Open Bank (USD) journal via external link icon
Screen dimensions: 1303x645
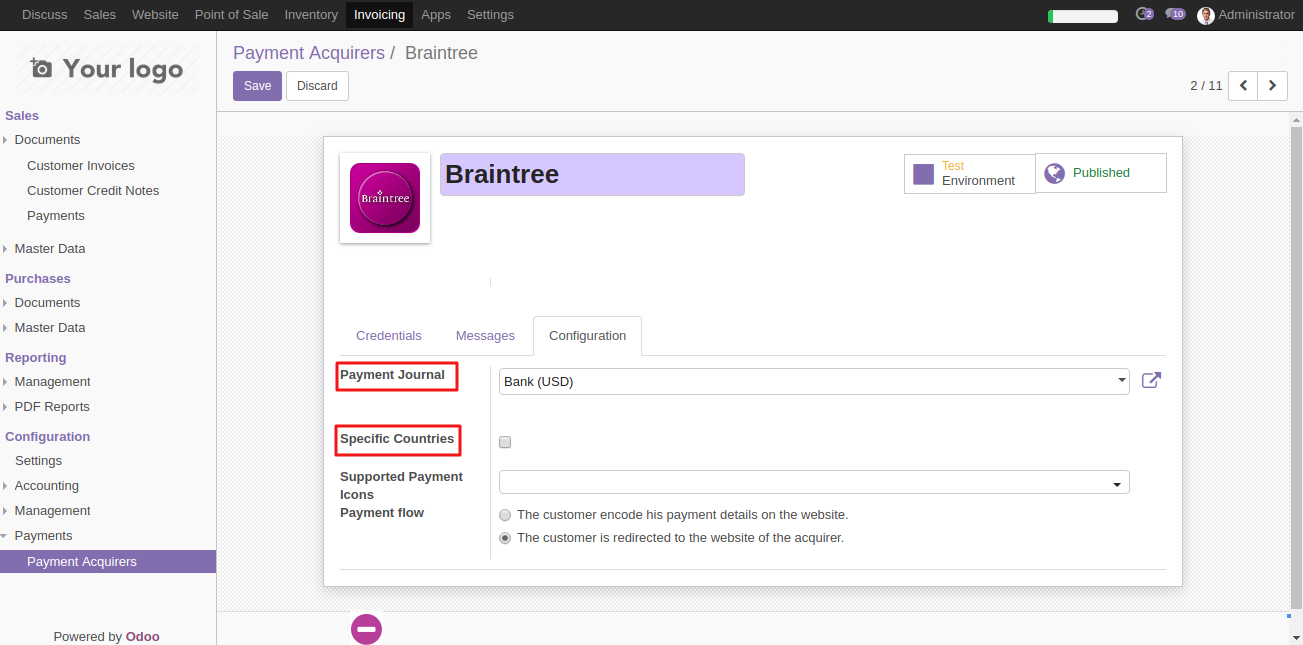click(x=1151, y=380)
